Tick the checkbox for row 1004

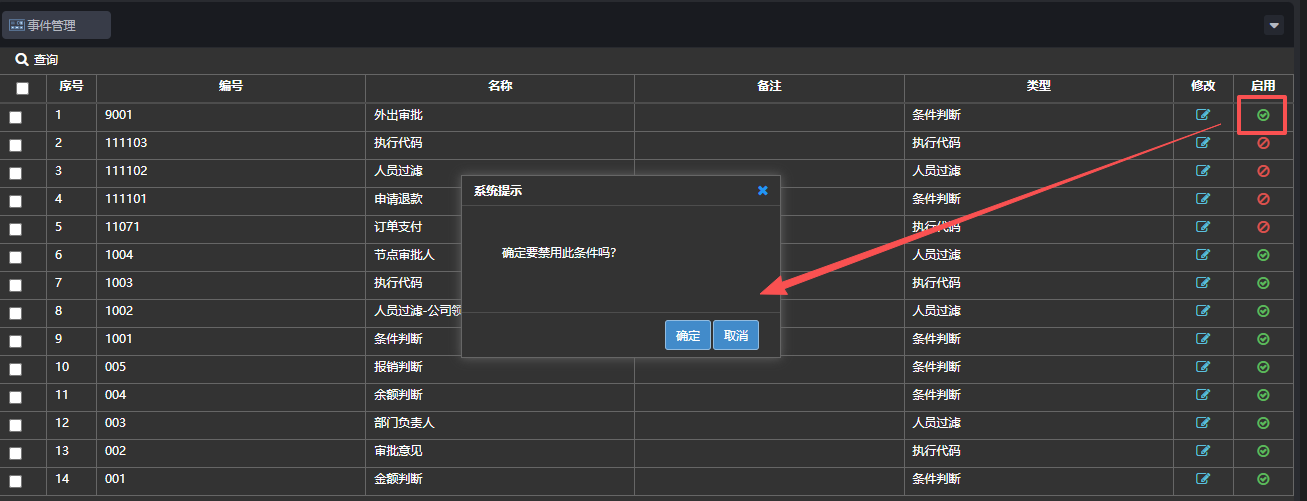15,257
